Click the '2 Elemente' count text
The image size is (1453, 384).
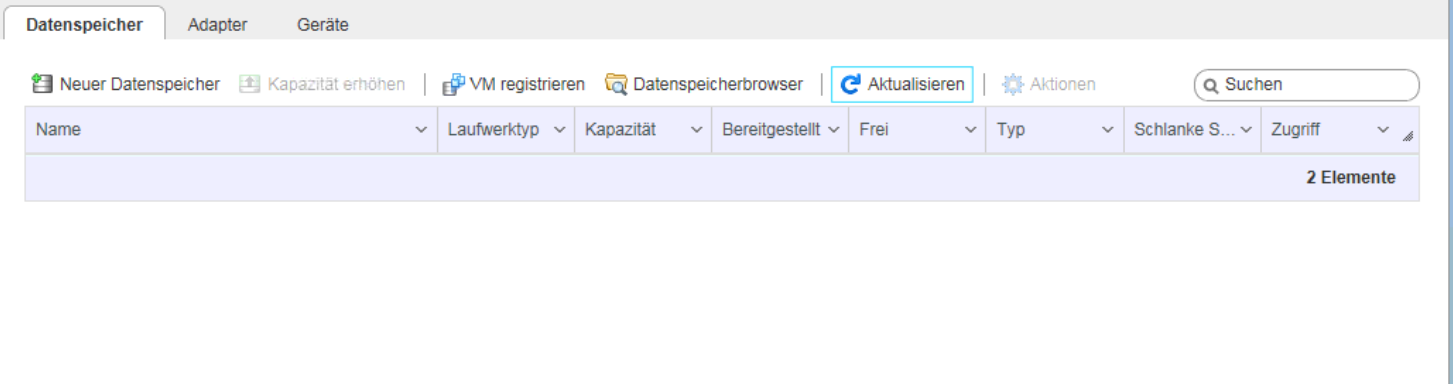(1350, 178)
